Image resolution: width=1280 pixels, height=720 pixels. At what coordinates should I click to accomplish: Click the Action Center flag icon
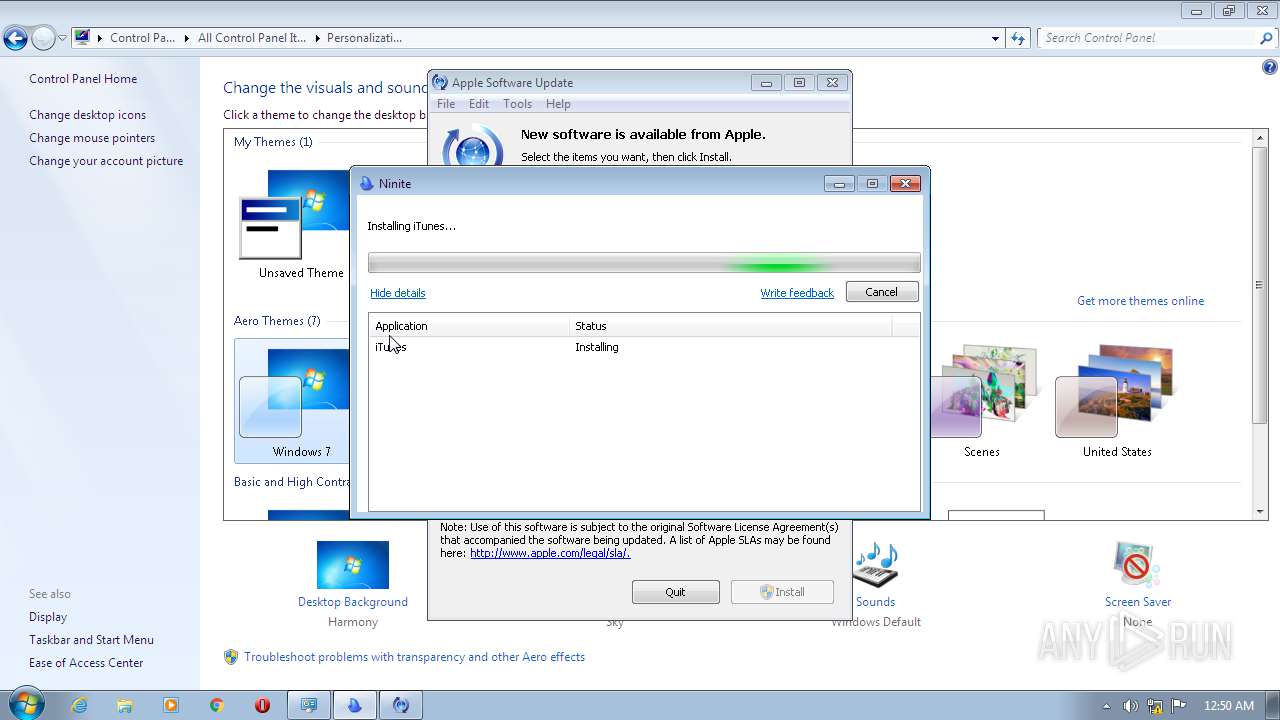coord(1179,705)
